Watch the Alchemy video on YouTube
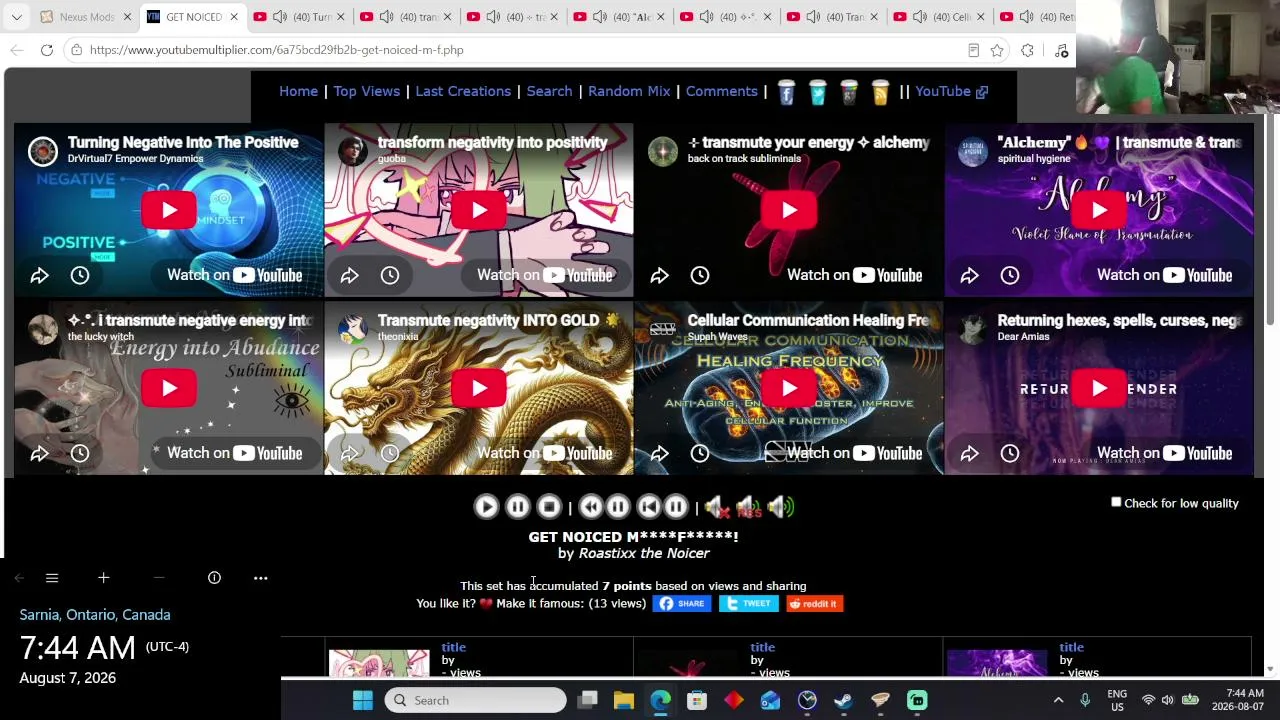1280x720 pixels. pos(1164,275)
